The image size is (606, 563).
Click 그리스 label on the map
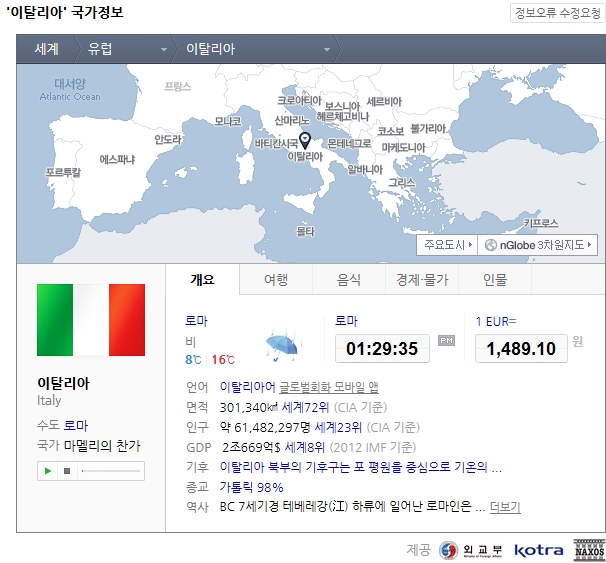[402, 182]
